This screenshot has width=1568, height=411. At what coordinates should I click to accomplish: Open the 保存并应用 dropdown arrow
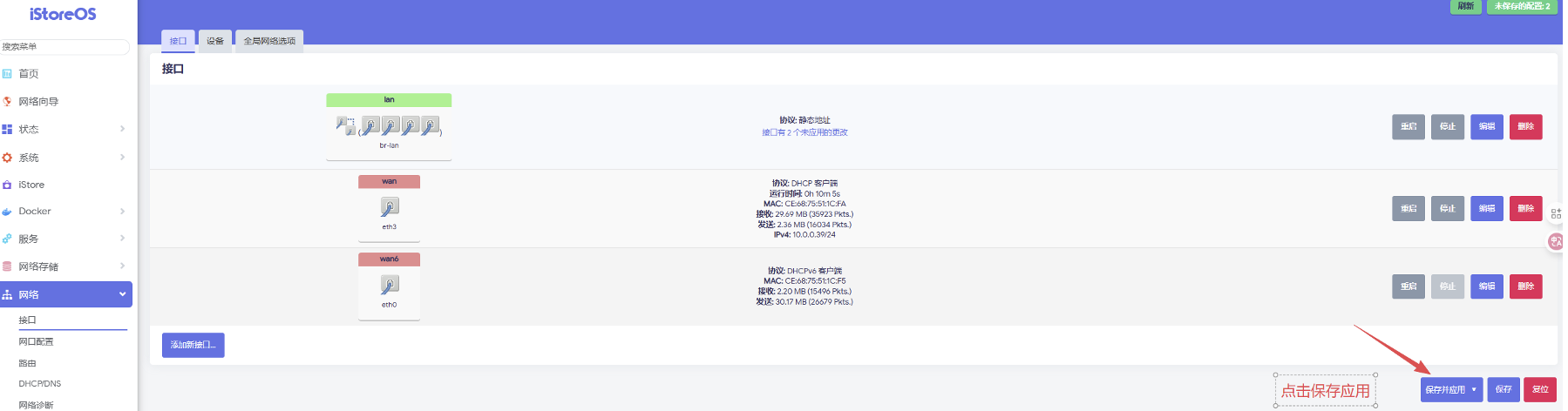(1474, 389)
